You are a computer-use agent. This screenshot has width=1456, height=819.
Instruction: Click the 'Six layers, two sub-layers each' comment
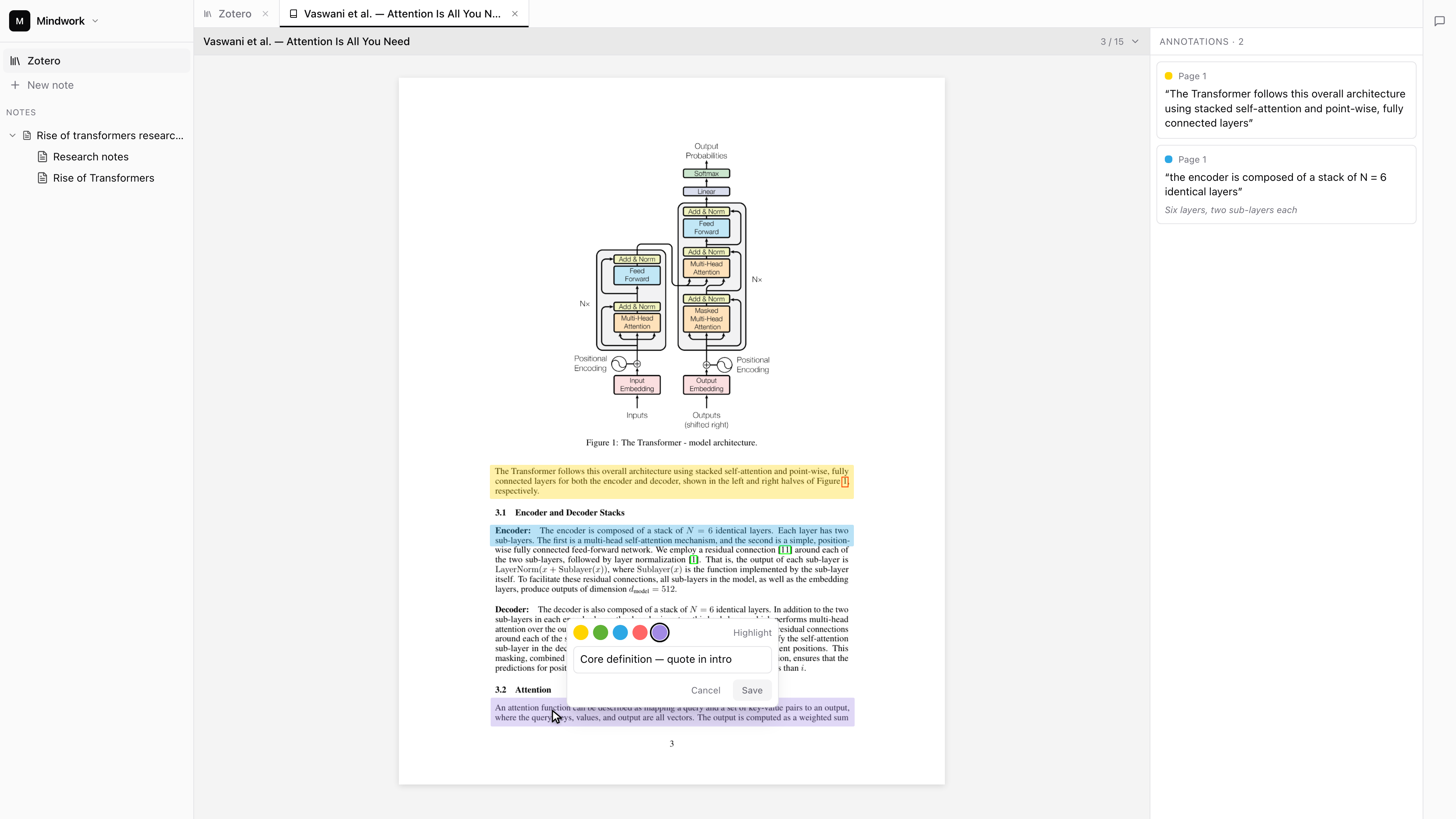1230,210
